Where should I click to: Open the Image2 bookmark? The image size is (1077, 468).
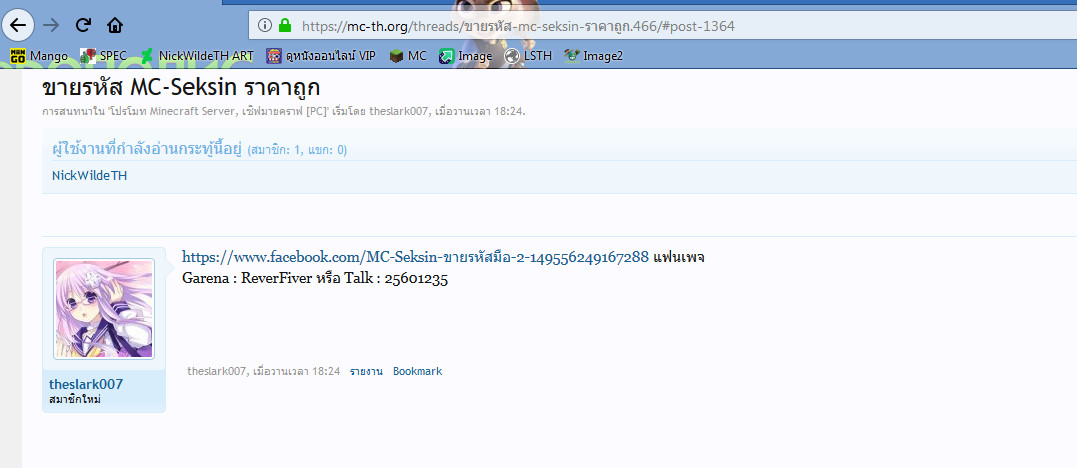tap(594, 56)
